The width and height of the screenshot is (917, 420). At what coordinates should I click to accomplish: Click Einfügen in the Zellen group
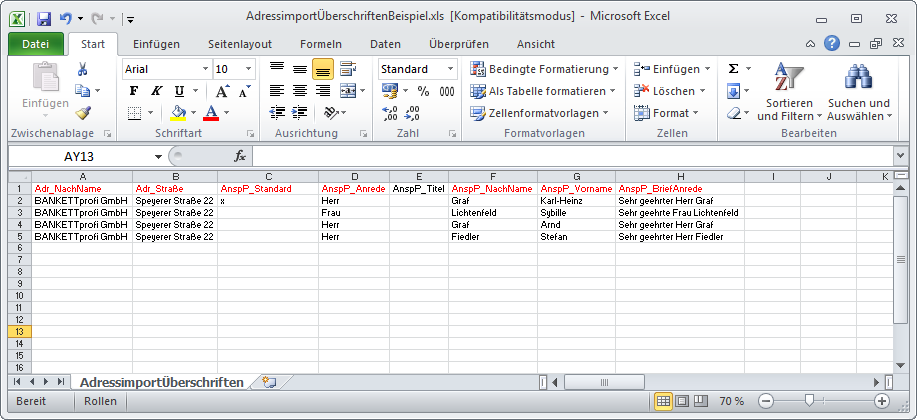(x=673, y=69)
